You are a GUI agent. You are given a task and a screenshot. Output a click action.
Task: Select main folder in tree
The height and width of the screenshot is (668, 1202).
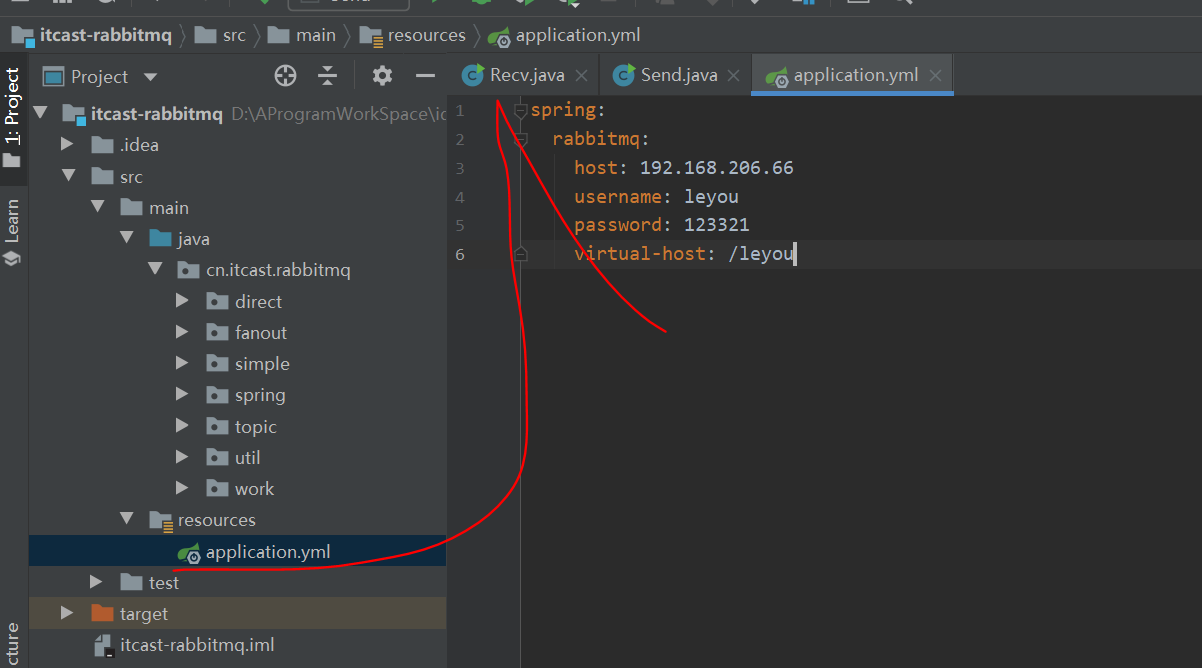pyautogui.click(x=169, y=207)
